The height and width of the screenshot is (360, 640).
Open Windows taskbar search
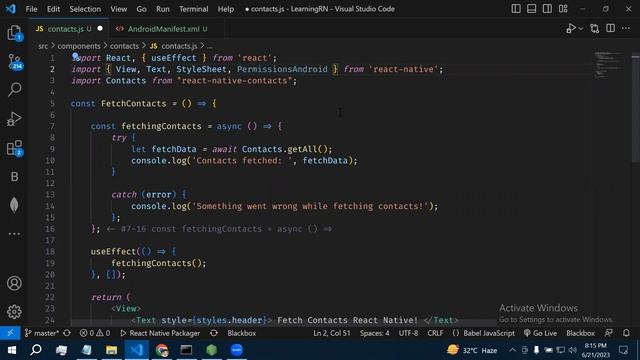36,350
